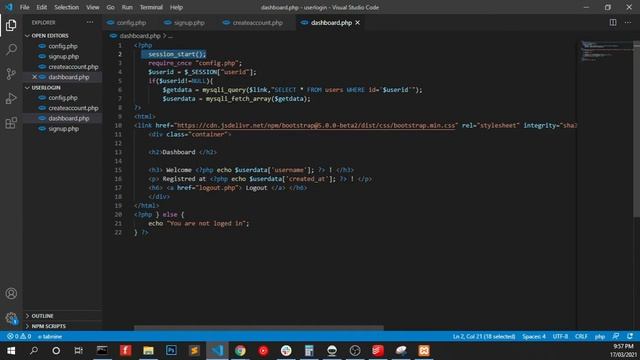
Task: Change language mode php in status bar
Action: point(600,336)
